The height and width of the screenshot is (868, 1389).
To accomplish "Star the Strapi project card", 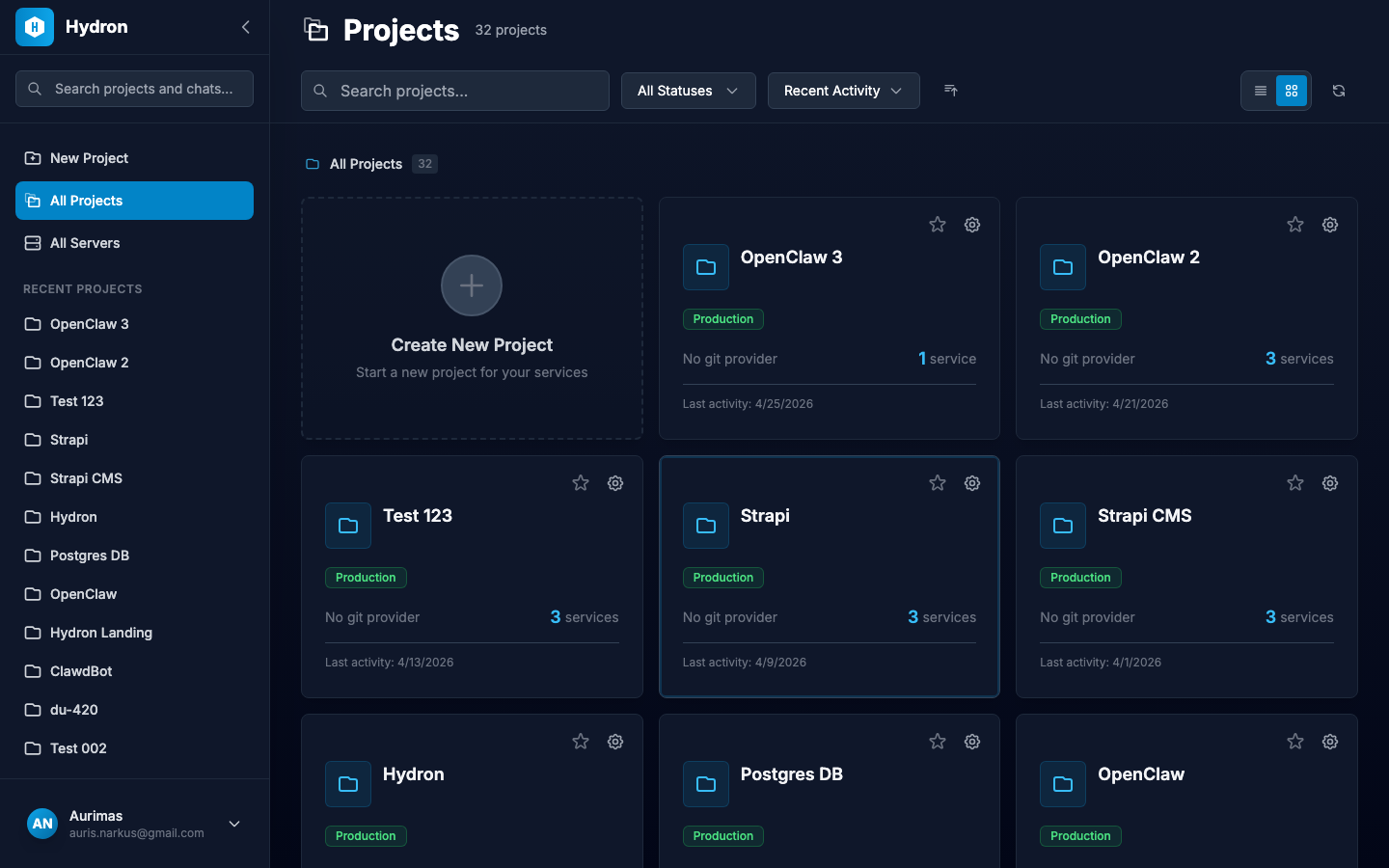I will [x=938, y=483].
